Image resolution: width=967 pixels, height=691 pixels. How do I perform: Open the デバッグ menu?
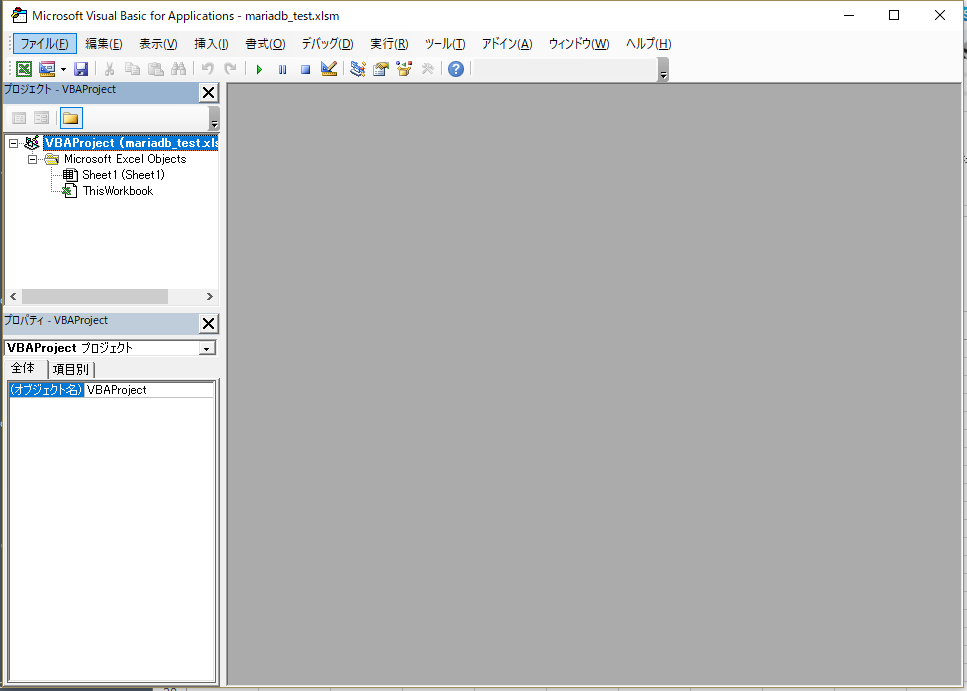point(327,44)
